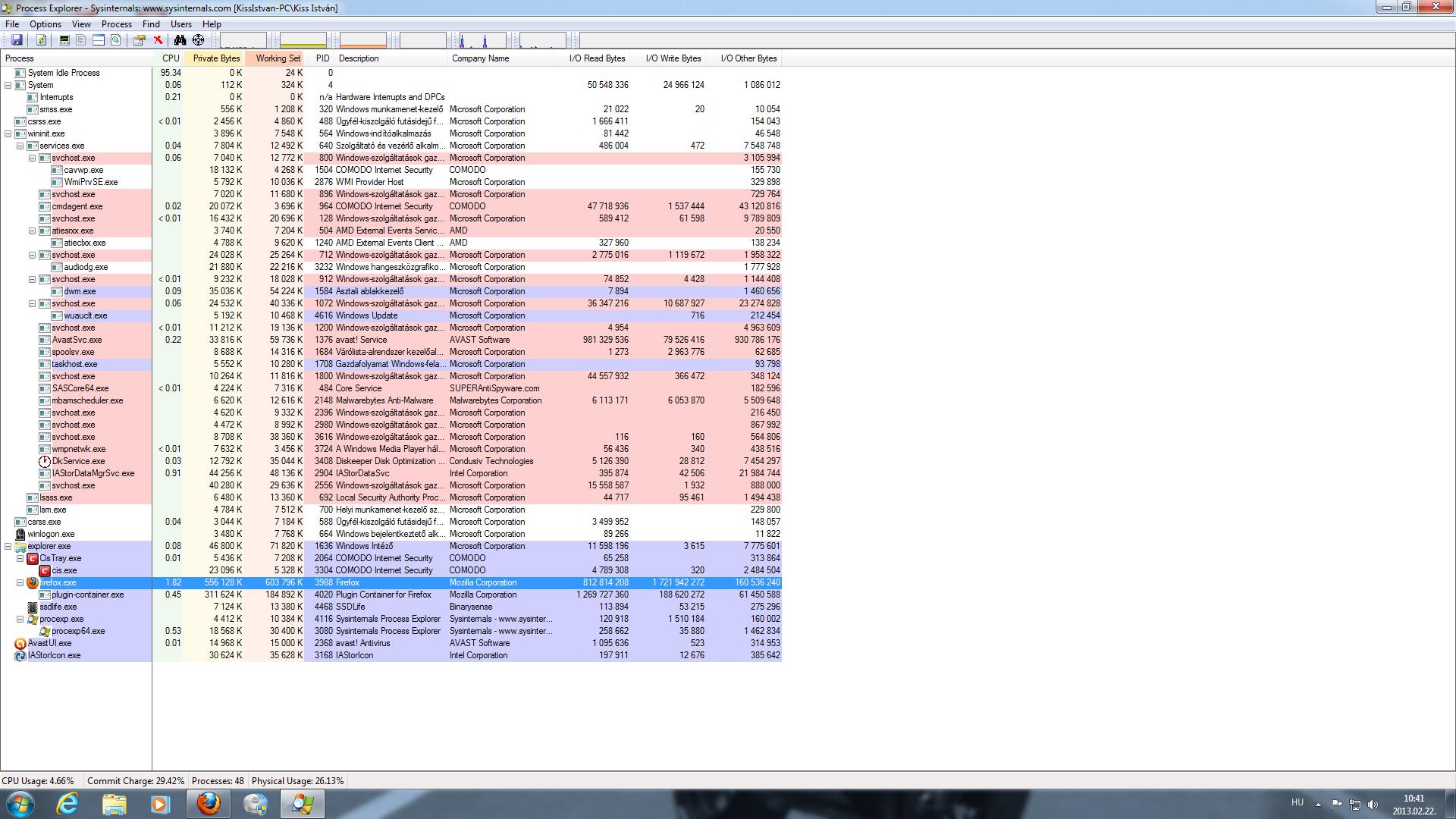Open the File menu

click(12, 24)
